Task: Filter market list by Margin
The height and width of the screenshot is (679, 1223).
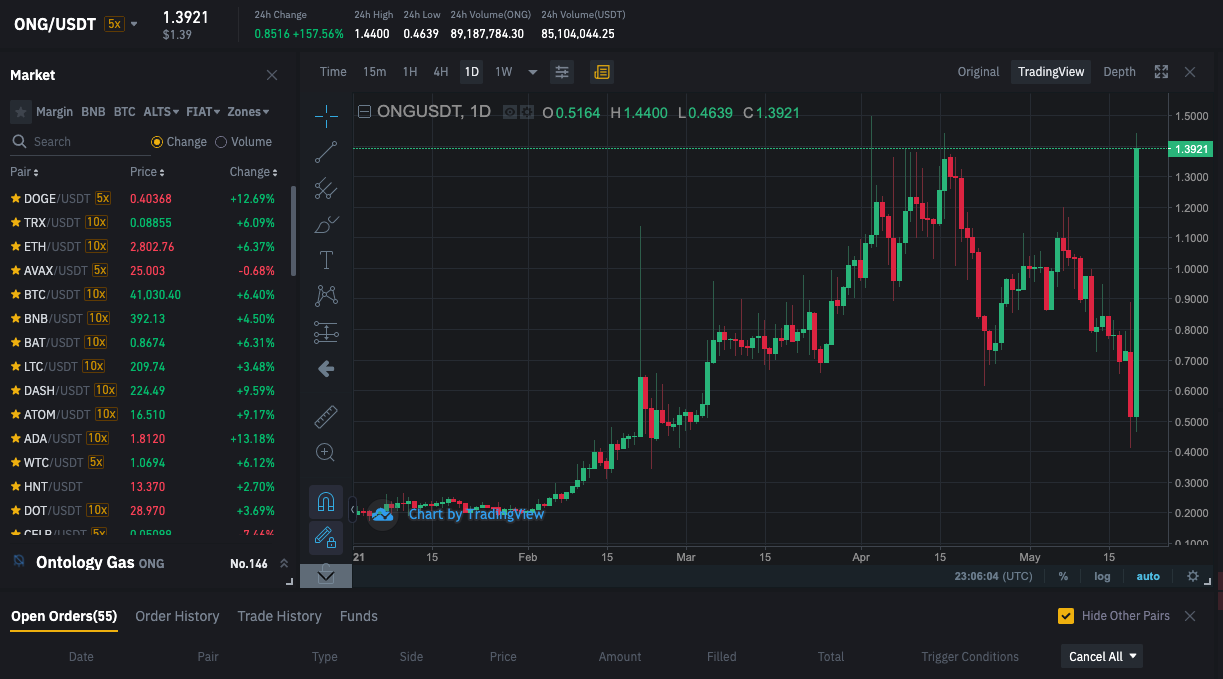Action: 55,112
